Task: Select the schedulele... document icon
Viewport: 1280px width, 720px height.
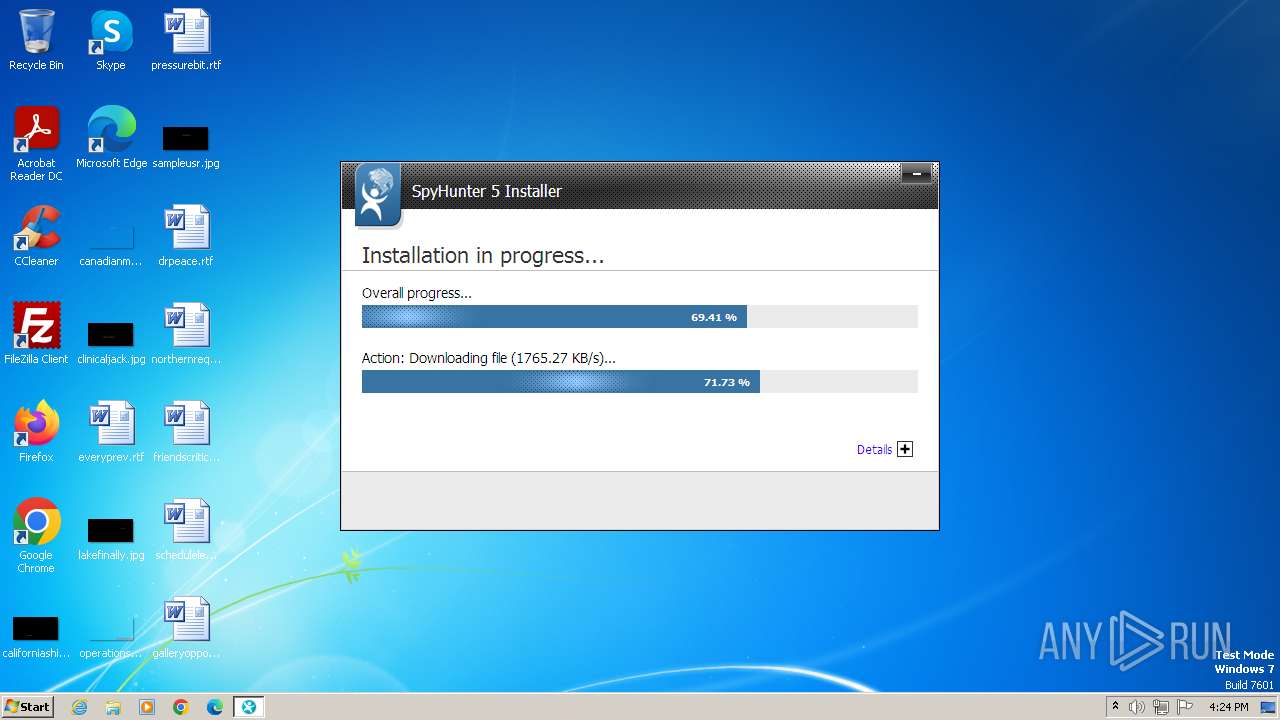Action: [186, 530]
